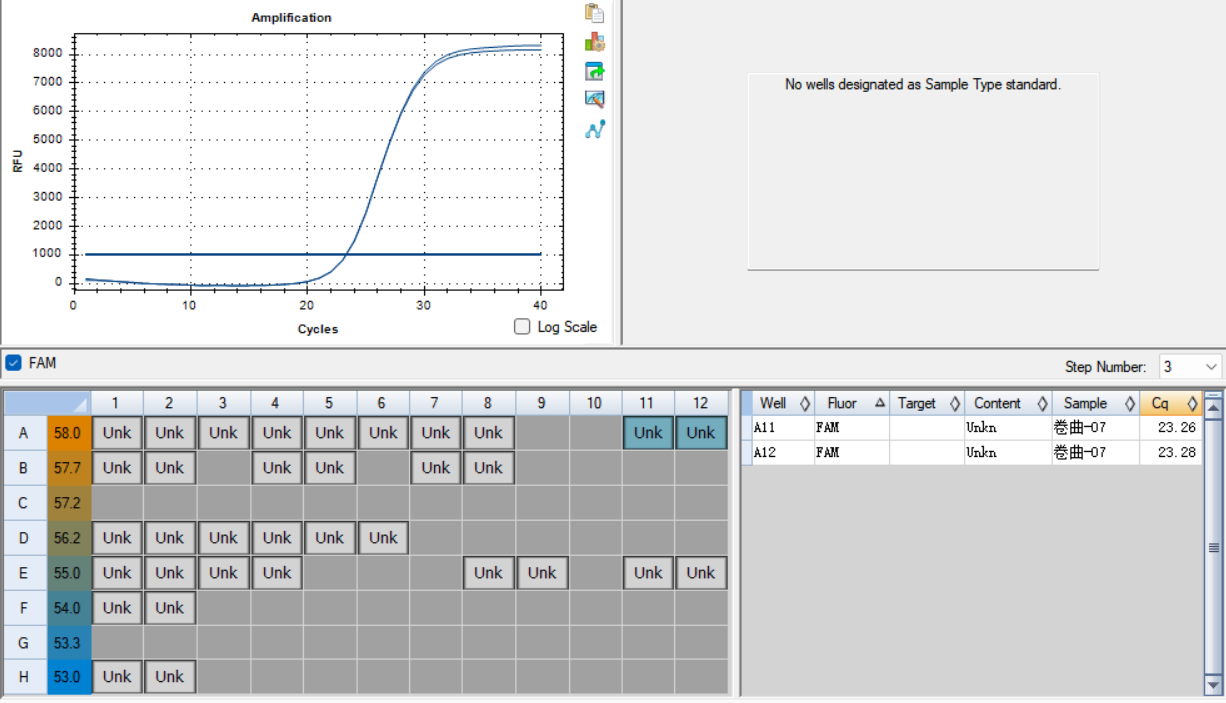This screenshot has width=1226, height=703.
Task: Select well E9 Unk
Action: [542, 573]
